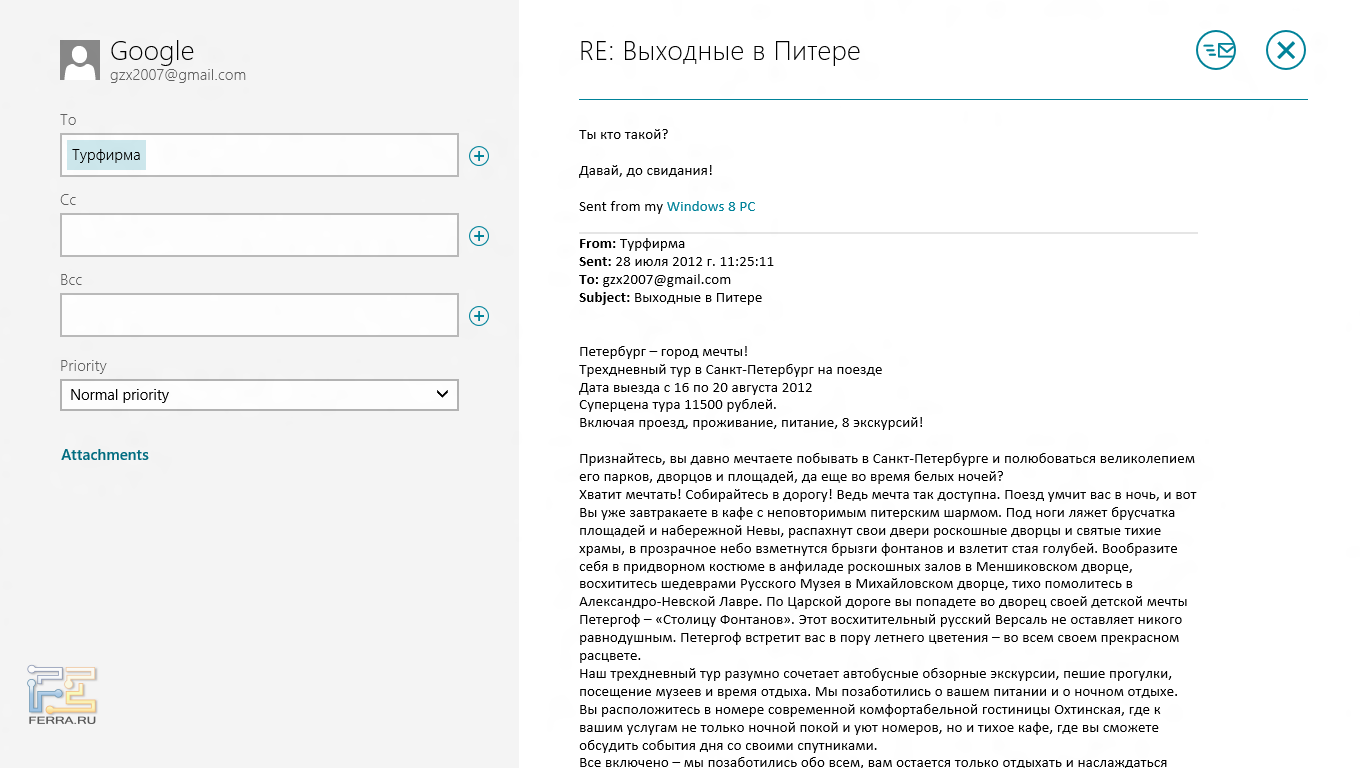Image resolution: width=1366 pixels, height=768 pixels.
Task: Follow the Windows 8 PC hyperlink
Action: coord(711,207)
